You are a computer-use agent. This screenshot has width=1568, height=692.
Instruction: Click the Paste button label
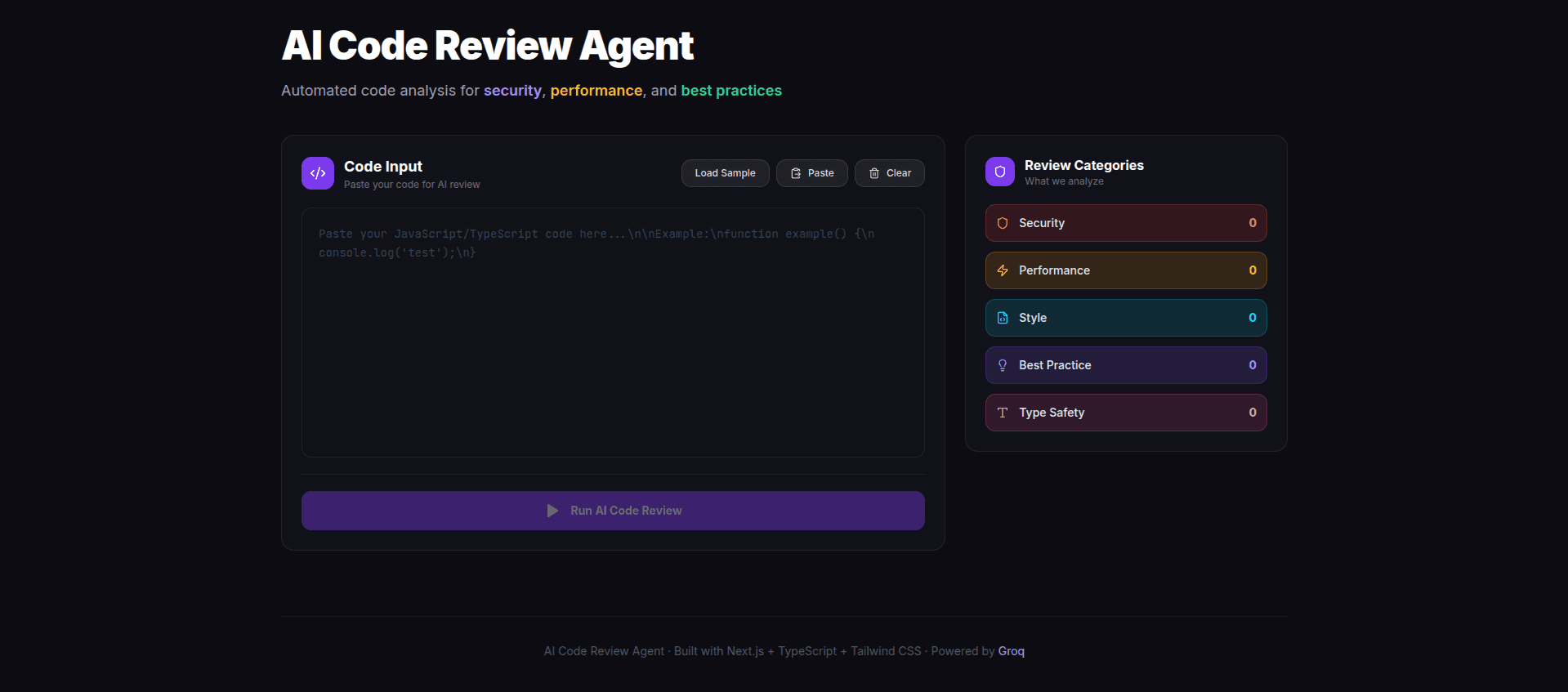[821, 173]
